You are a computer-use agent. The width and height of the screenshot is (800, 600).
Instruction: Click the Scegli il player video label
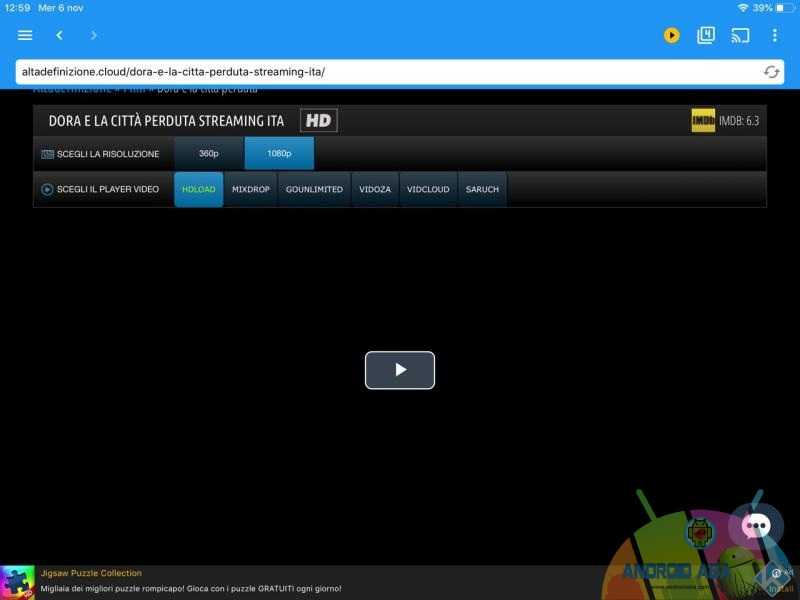tap(108, 189)
